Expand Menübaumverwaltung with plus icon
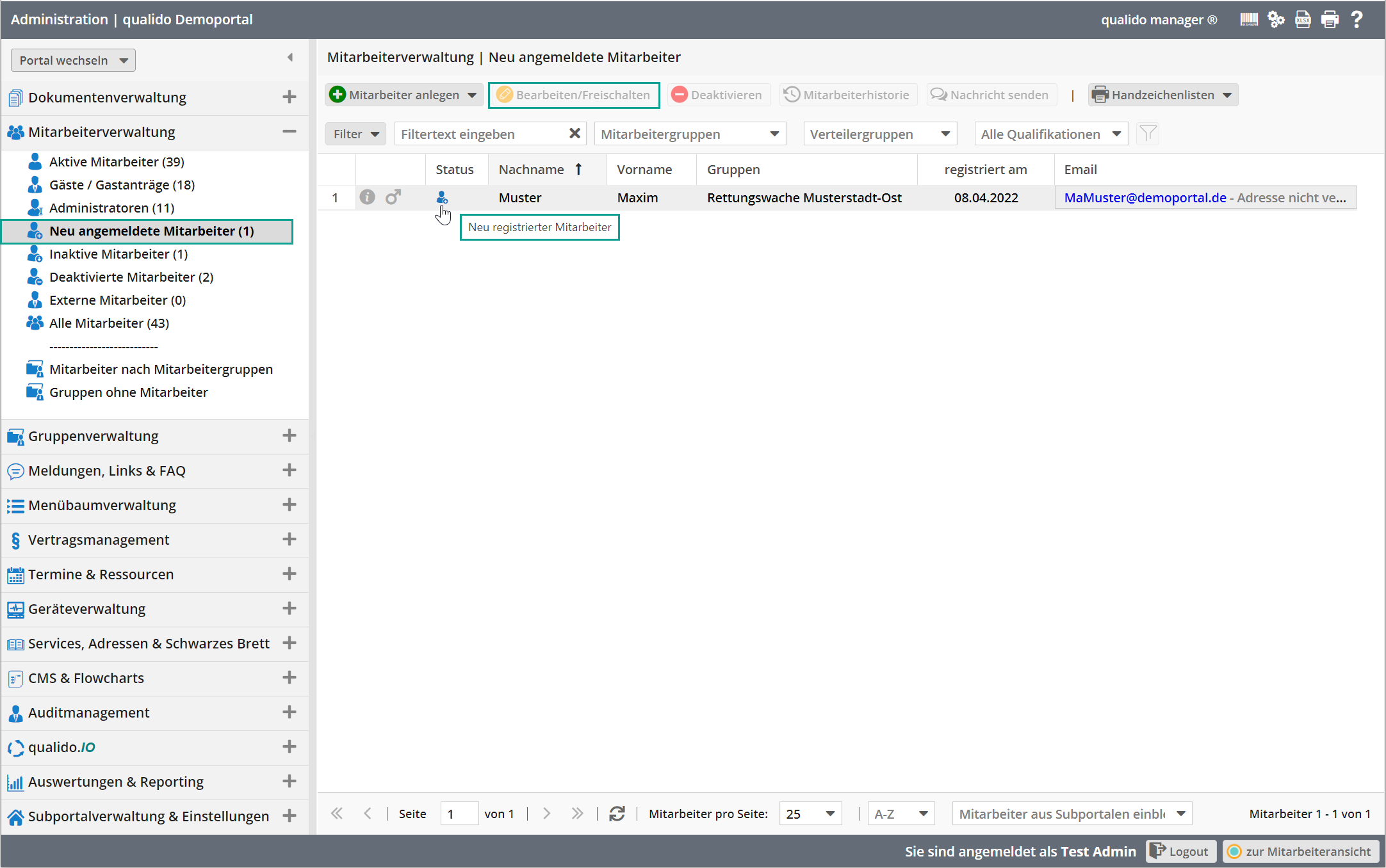The height and width of the screenshot is (868, 1386). point(289,505)
